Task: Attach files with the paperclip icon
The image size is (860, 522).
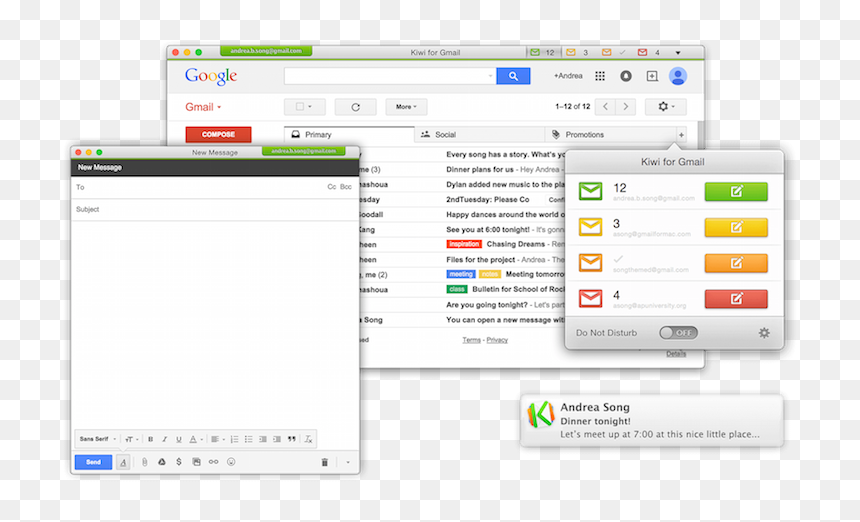Action: click(x=144, y=462)
